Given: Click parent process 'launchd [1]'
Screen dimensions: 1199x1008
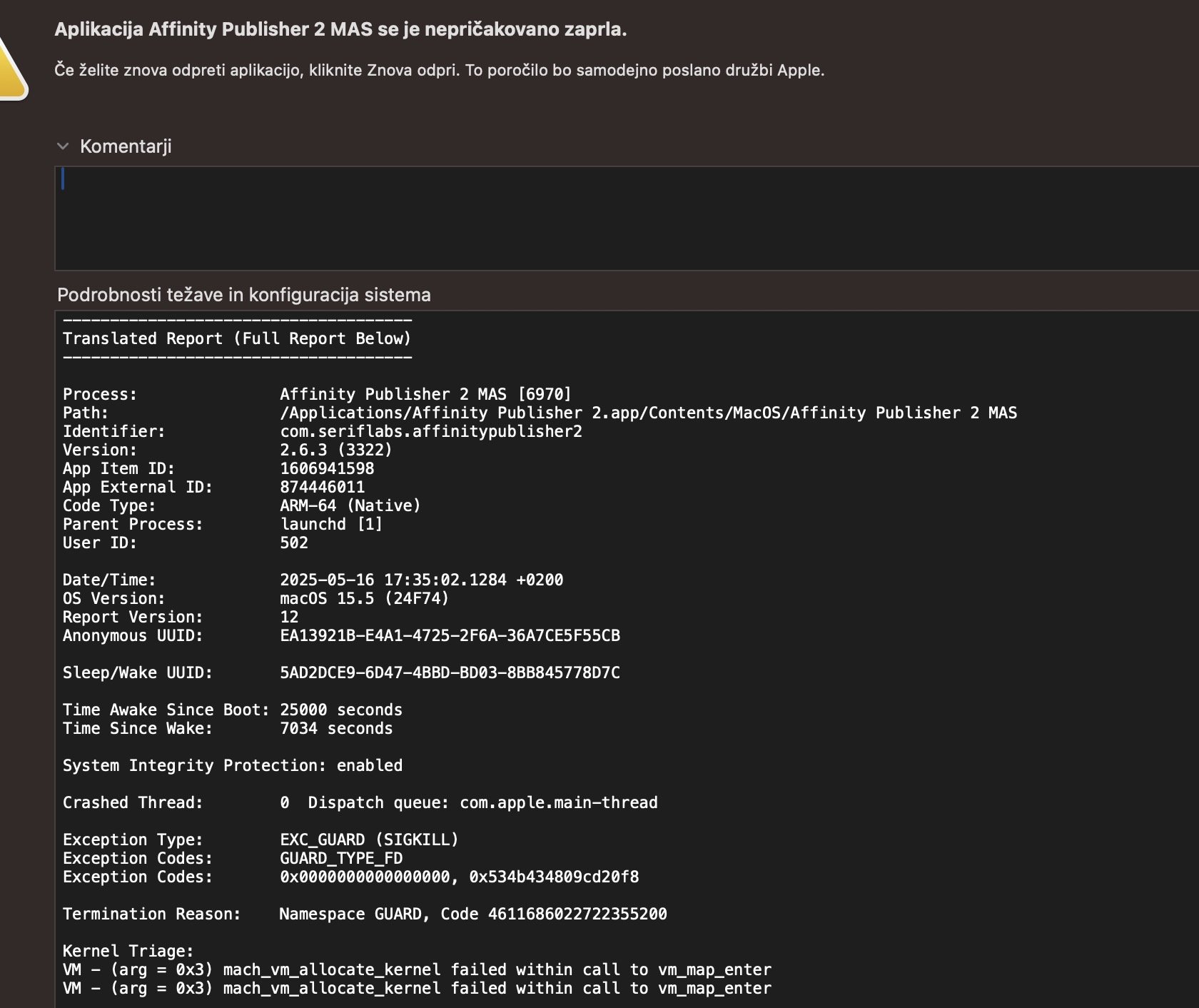Looking at the screenshot, I should (331, 524).
